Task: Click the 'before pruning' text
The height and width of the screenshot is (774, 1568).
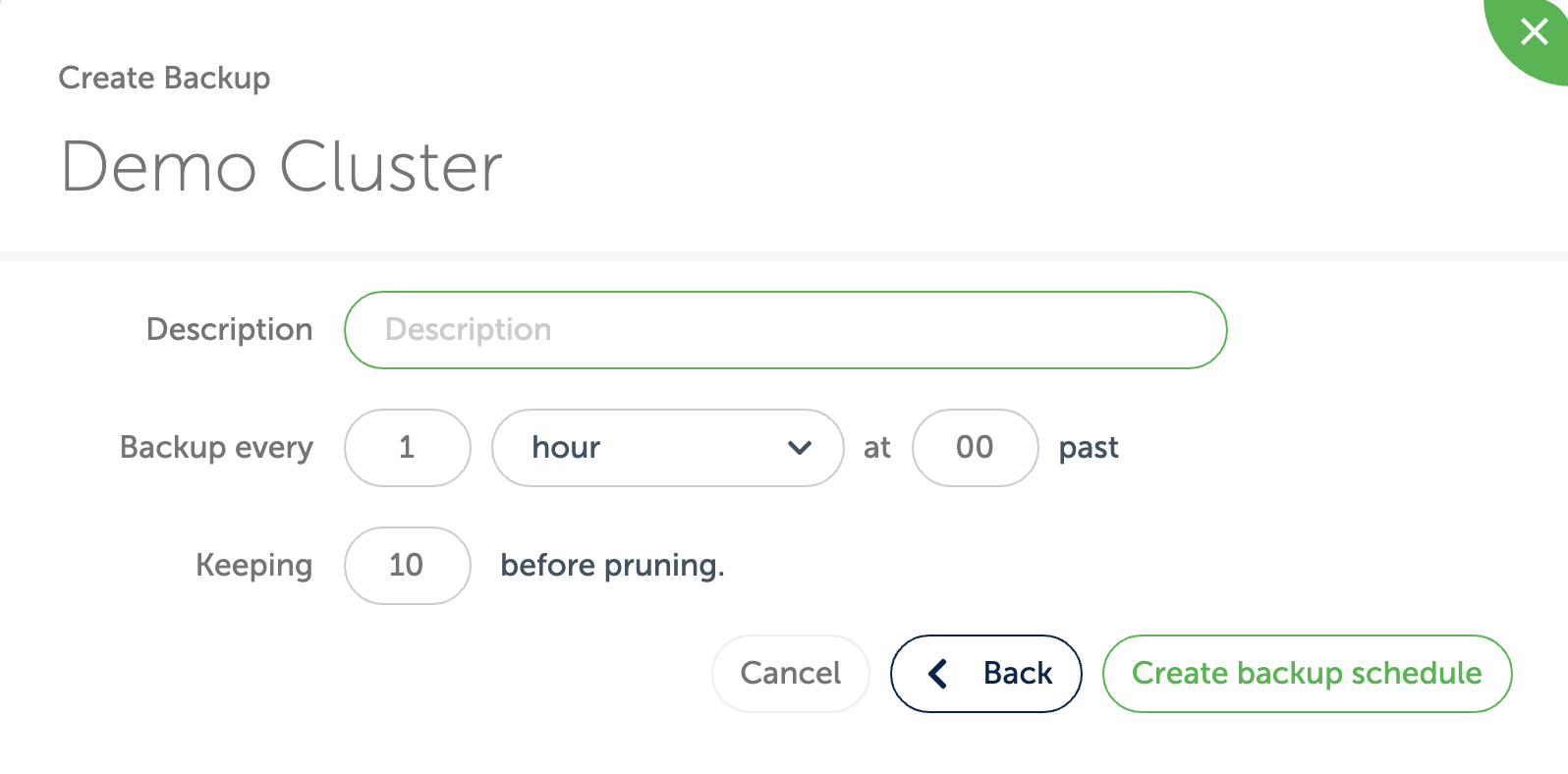Action: point(612,566)
